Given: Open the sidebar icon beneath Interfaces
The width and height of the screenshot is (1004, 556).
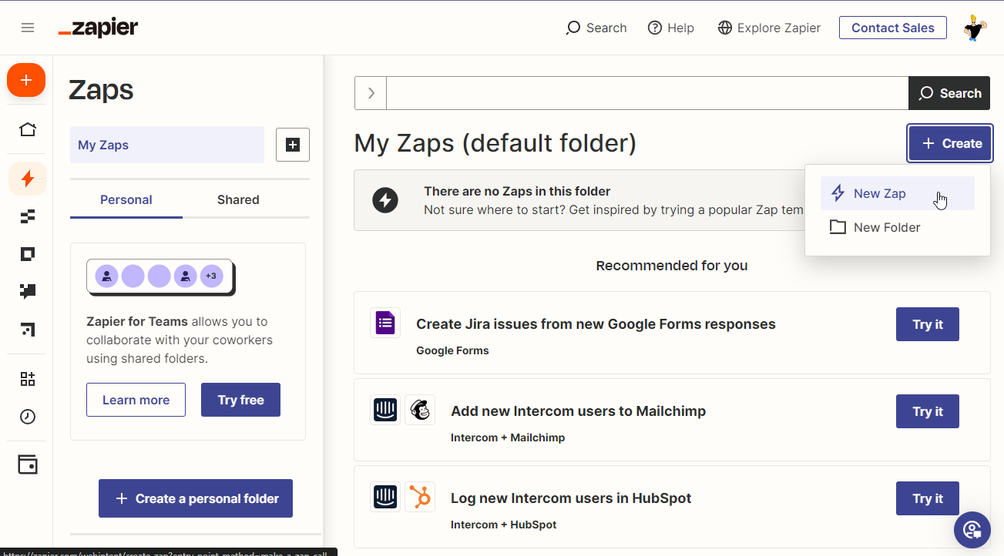Looking at the screenshot, I should (x=28, y=291).
